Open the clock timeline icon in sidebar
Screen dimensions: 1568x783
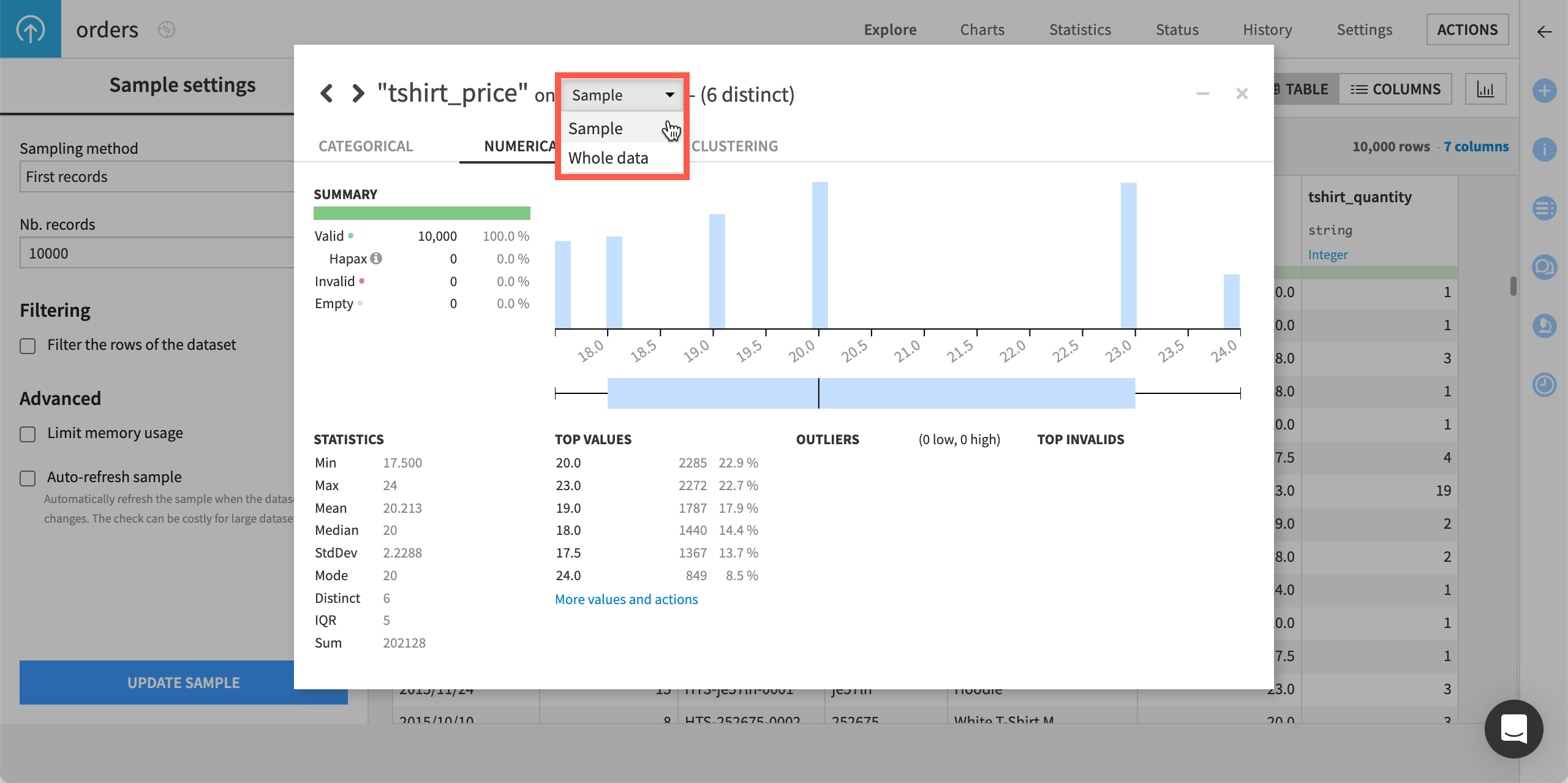click(x=1544, y=385)
